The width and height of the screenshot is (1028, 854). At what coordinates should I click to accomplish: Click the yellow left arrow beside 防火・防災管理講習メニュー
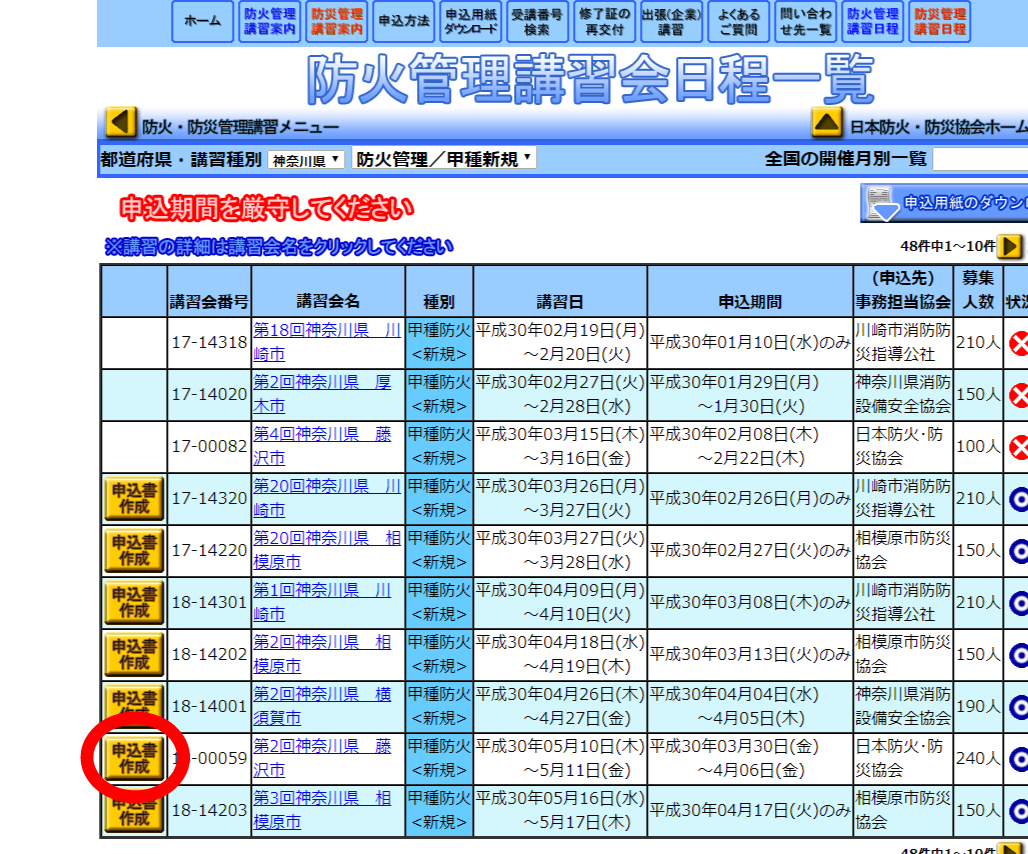coord(121,122)
